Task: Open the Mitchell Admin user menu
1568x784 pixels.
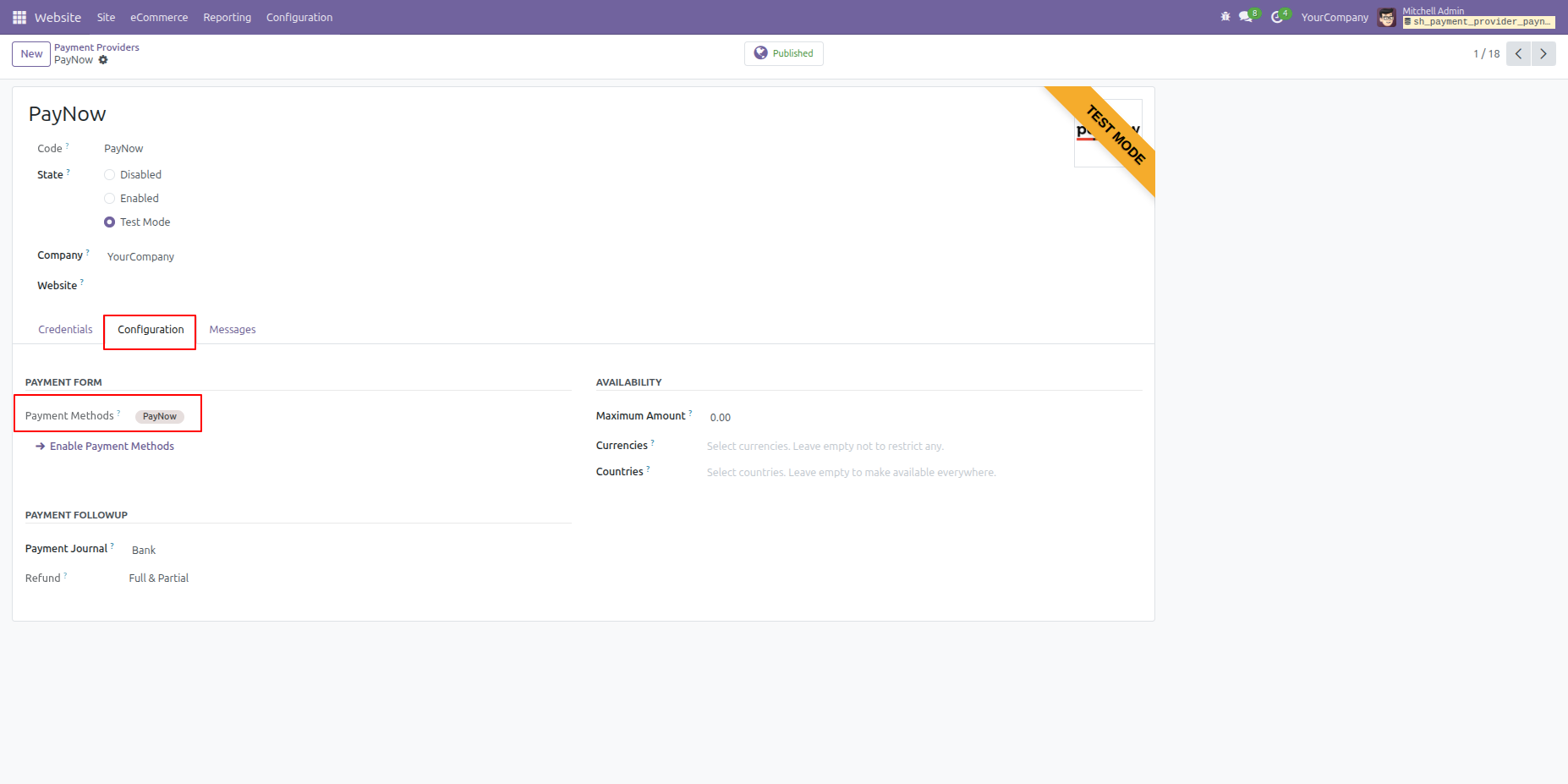Action: tap(1467, 17)
